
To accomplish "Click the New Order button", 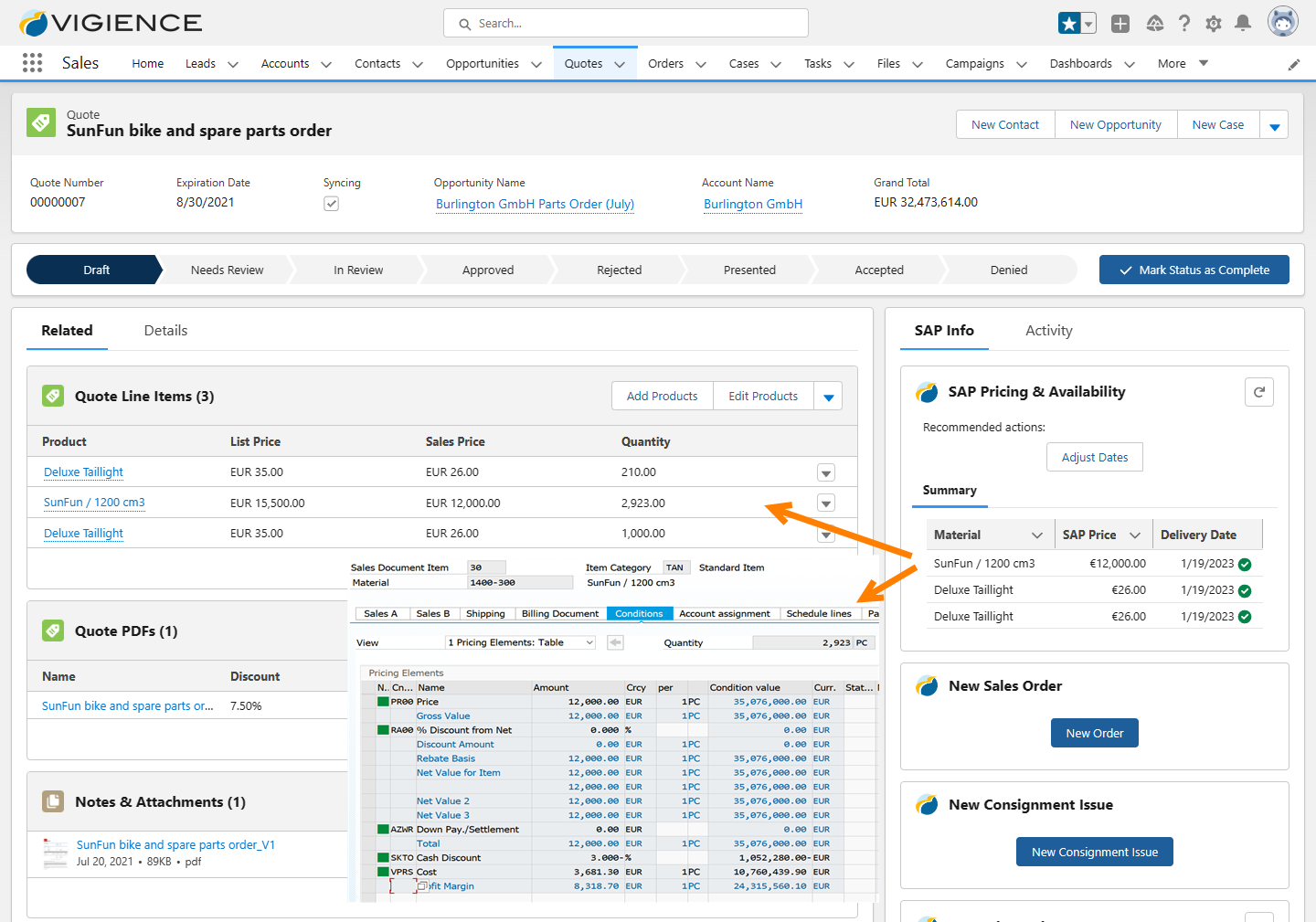I will (x=1095, y=733).
